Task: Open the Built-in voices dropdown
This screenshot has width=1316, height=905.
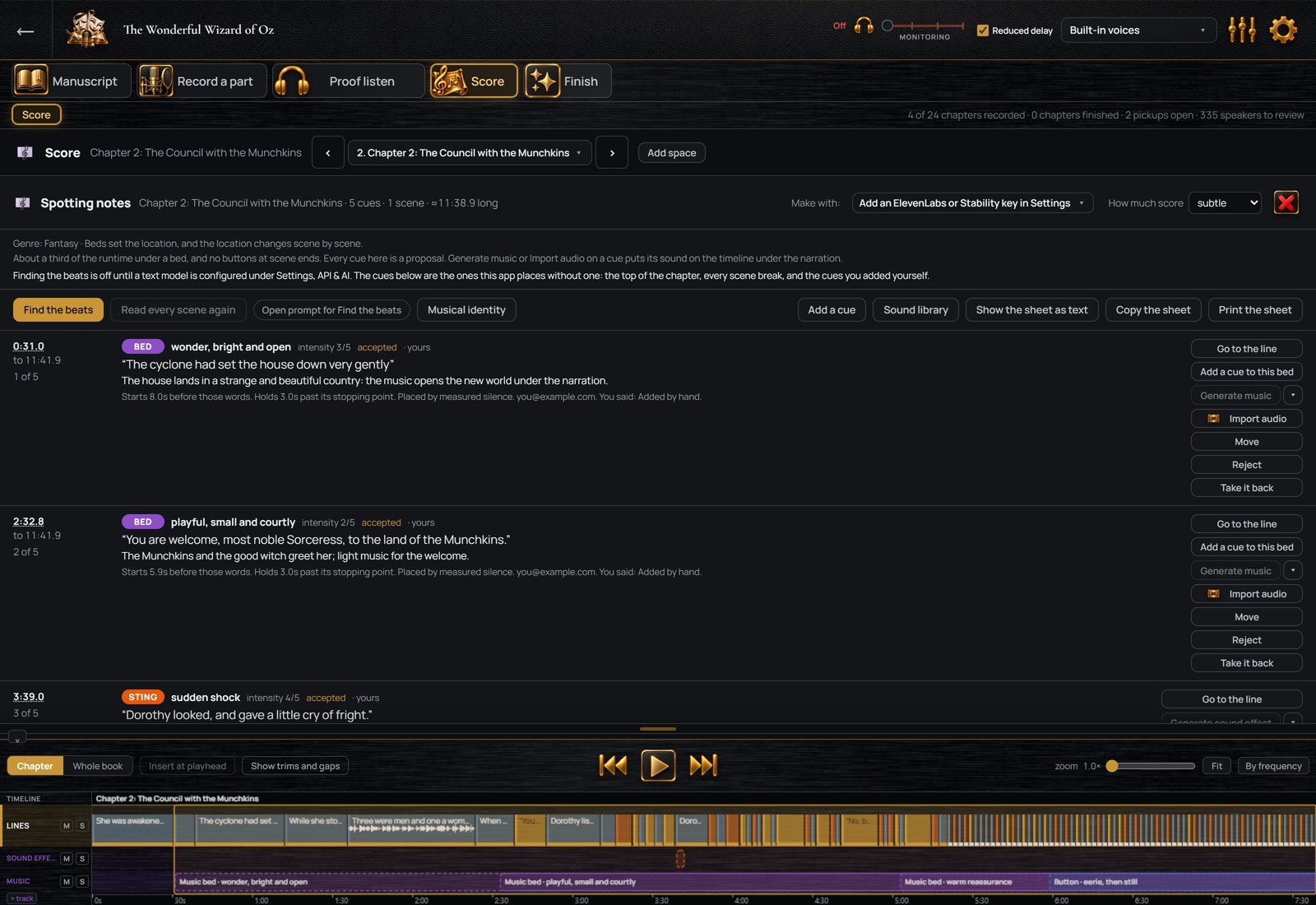Action: click(1138, 30)
